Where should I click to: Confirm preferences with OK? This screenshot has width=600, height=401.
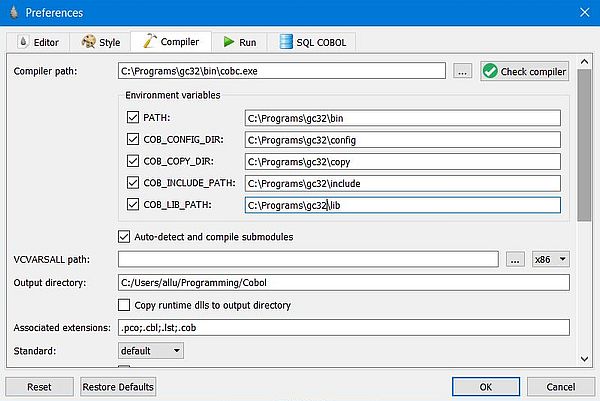click(486, 387)
